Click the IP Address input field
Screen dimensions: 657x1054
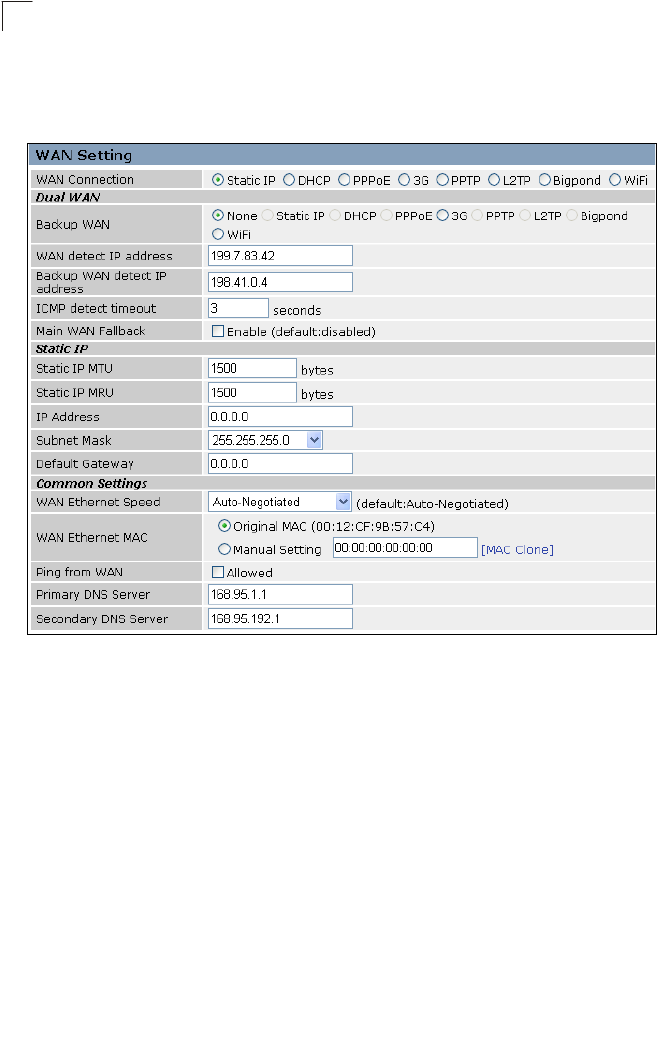[280, 417]
